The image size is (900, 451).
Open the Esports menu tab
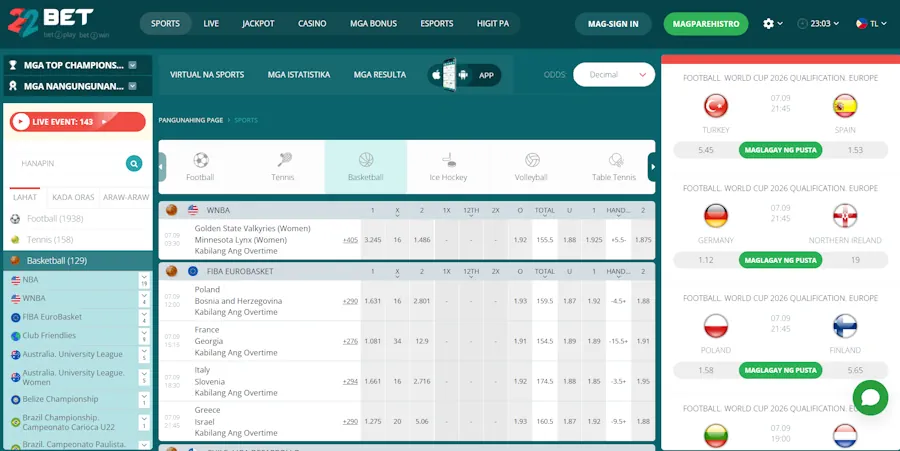[437, 24]
